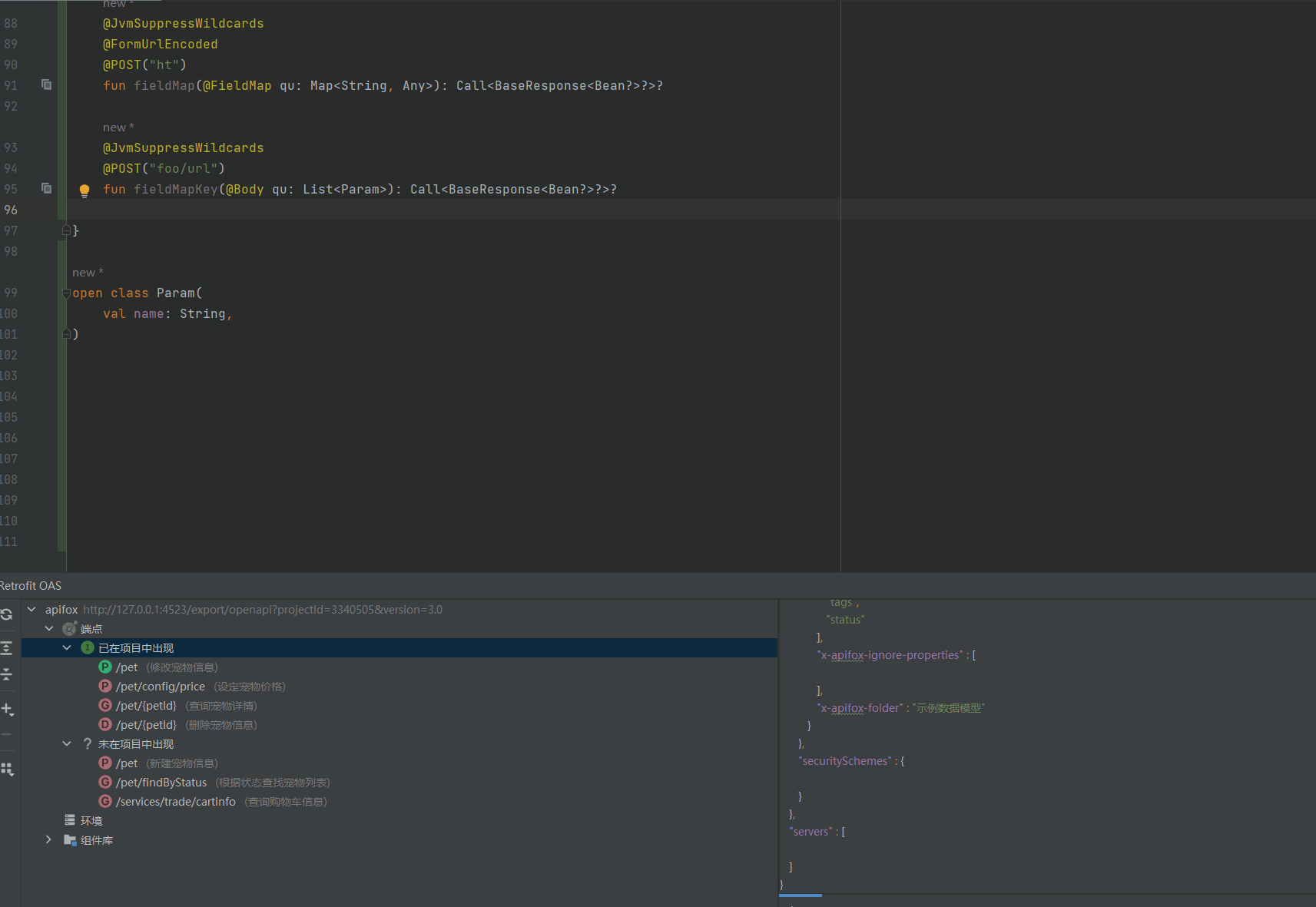1316x907 pixels.
Task: Open the add (plus) dropdown button
Action: pyautogui.click(x=7, y=709)
